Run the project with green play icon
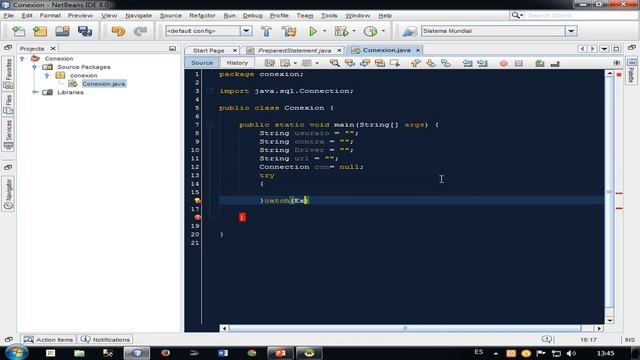This screenshot has height=360, width=640. click(x=313, y=31)
